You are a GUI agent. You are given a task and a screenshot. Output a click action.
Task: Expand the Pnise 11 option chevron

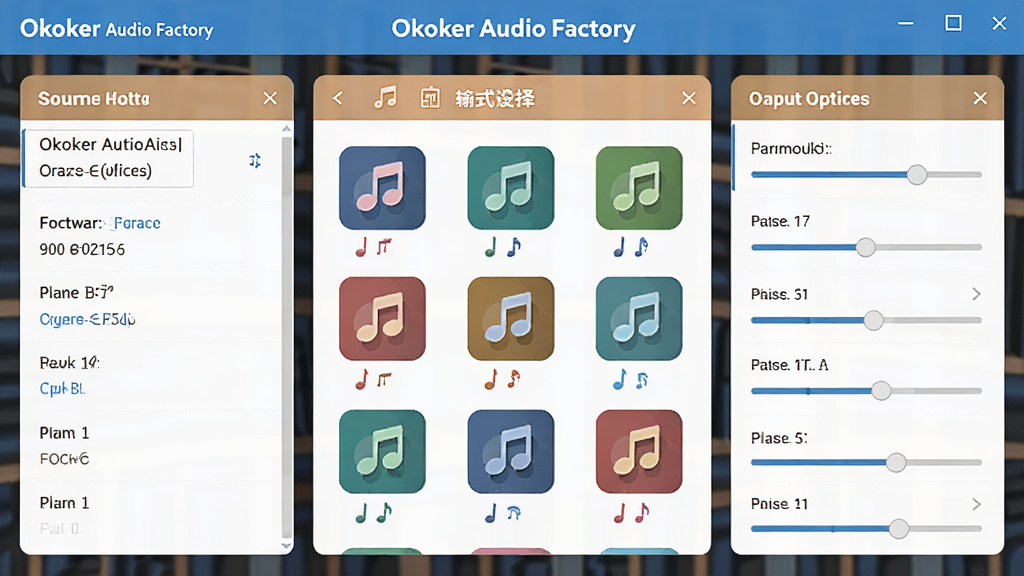pos(976,504)
